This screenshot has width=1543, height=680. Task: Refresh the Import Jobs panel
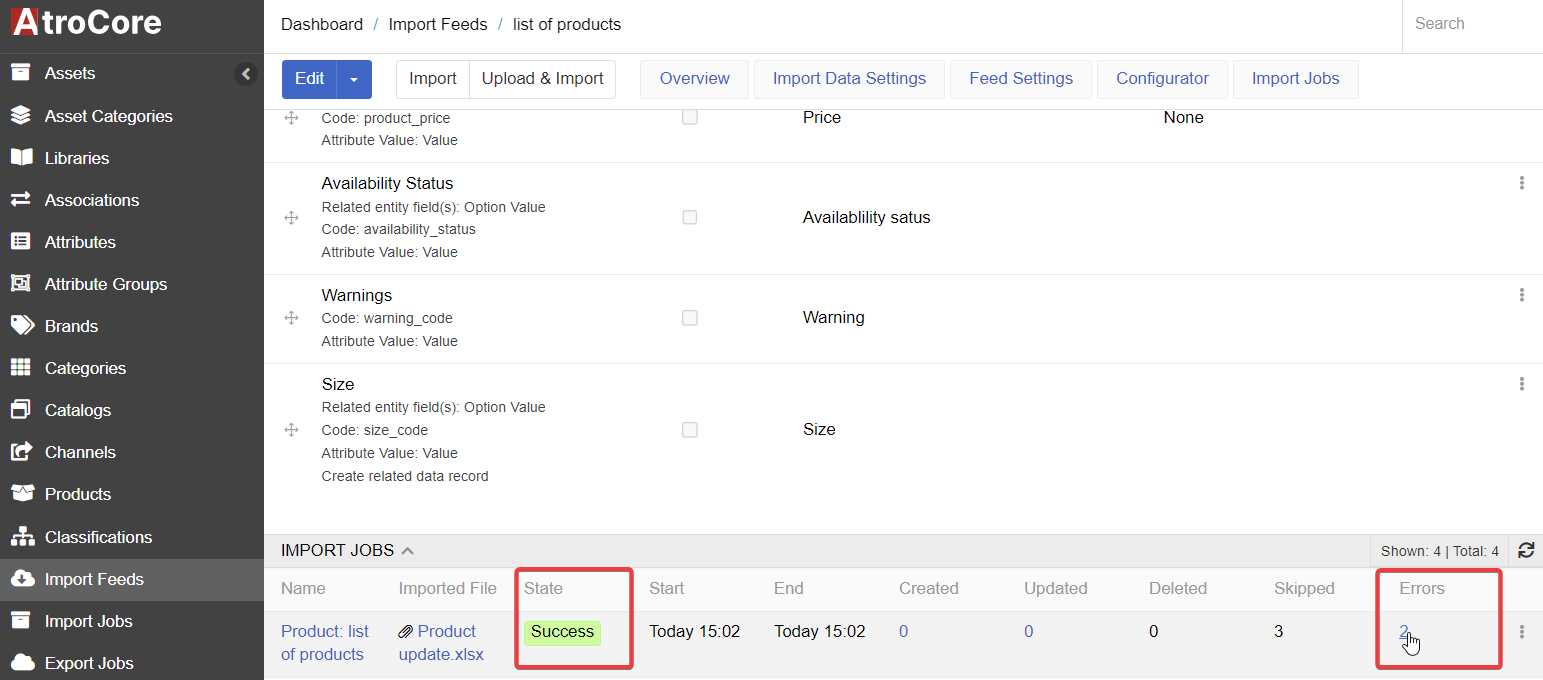[1526, 550]
